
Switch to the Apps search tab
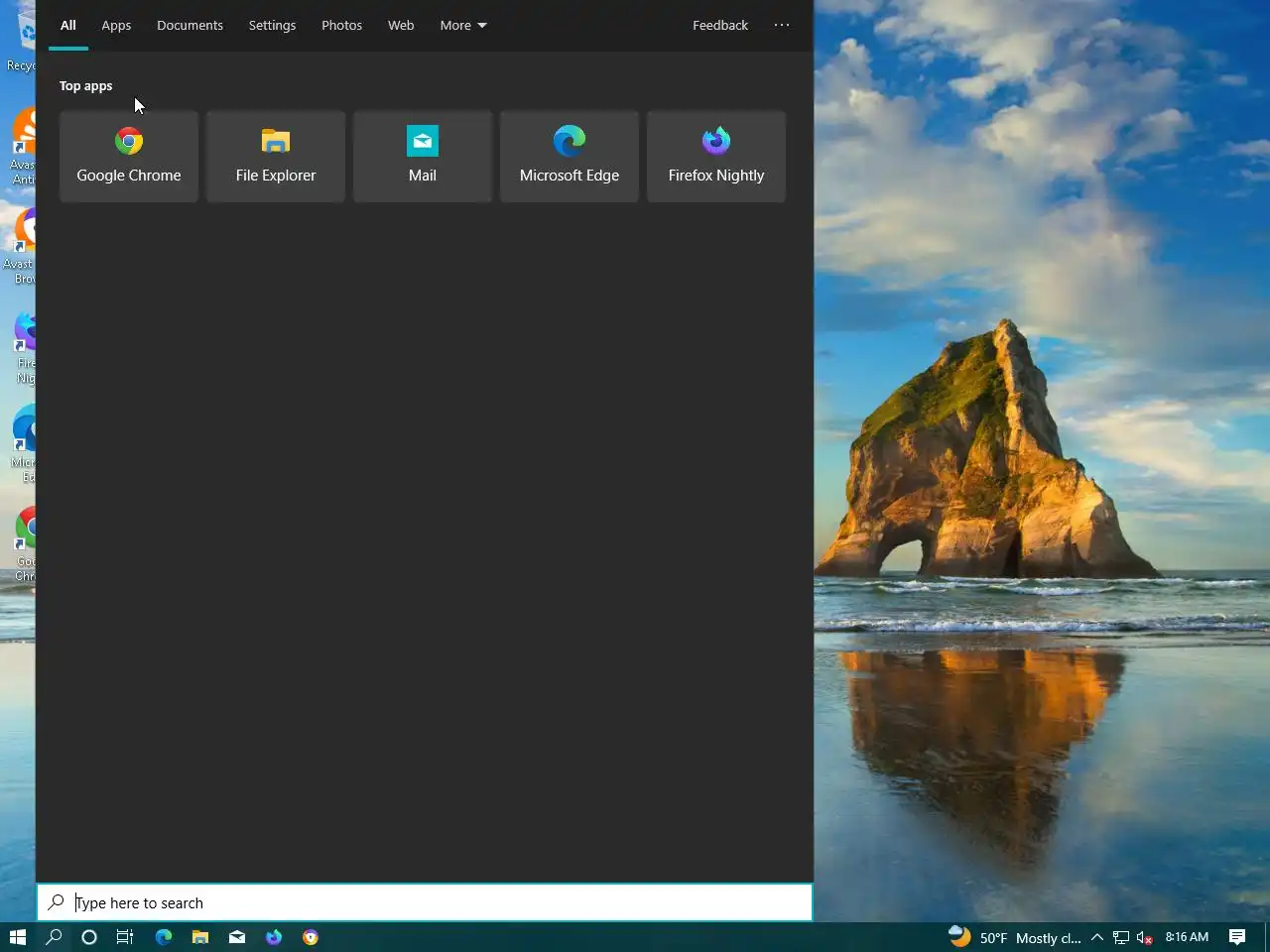click(x=116, y=25)
